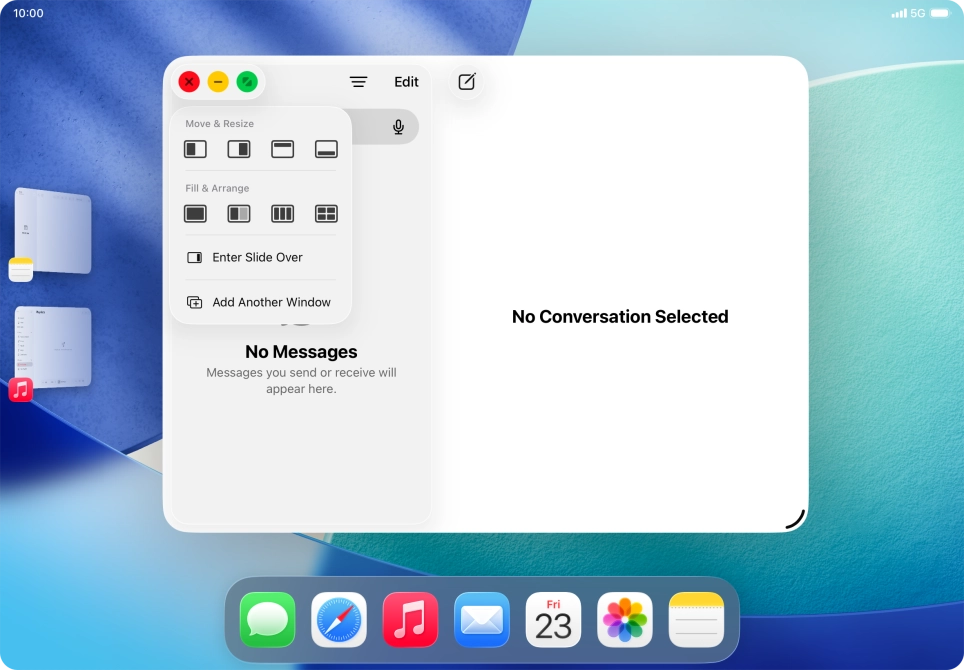Pick the four-window grid arrangement icon
The width and height of the screenshot is (964, 670).
pyautogui.click(x=325, y=213)
